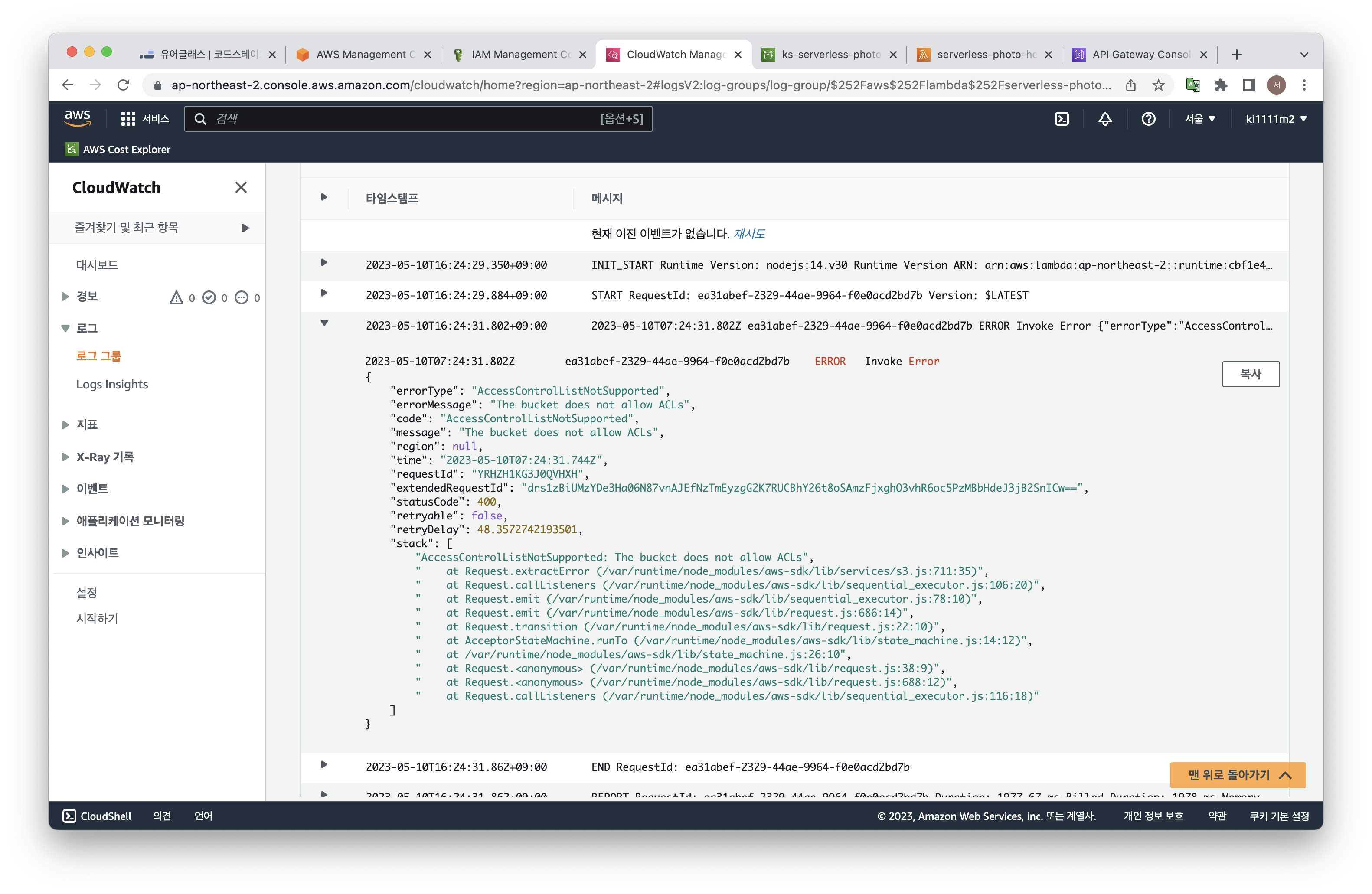Image resolution: width=1372 pixels, height=894 pixels.
Task: Expand the 인사이트 navigation group
Action: click(65, 553)
